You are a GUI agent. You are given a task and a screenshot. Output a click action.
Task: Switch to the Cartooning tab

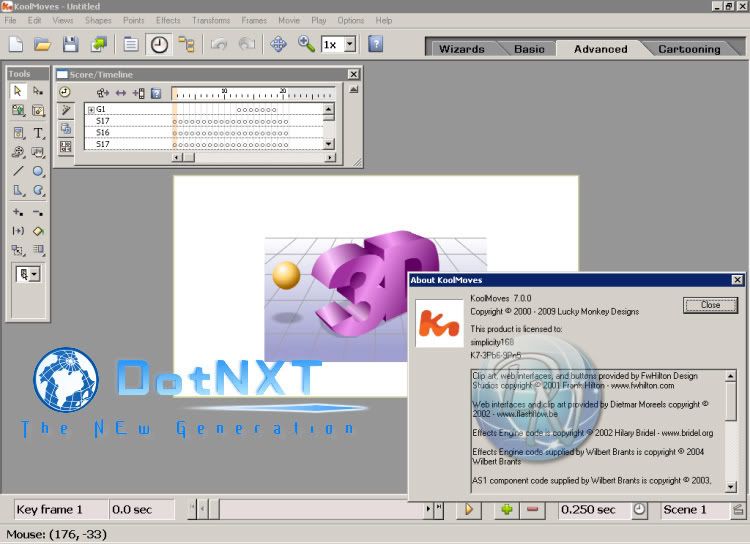coord(689,48)
